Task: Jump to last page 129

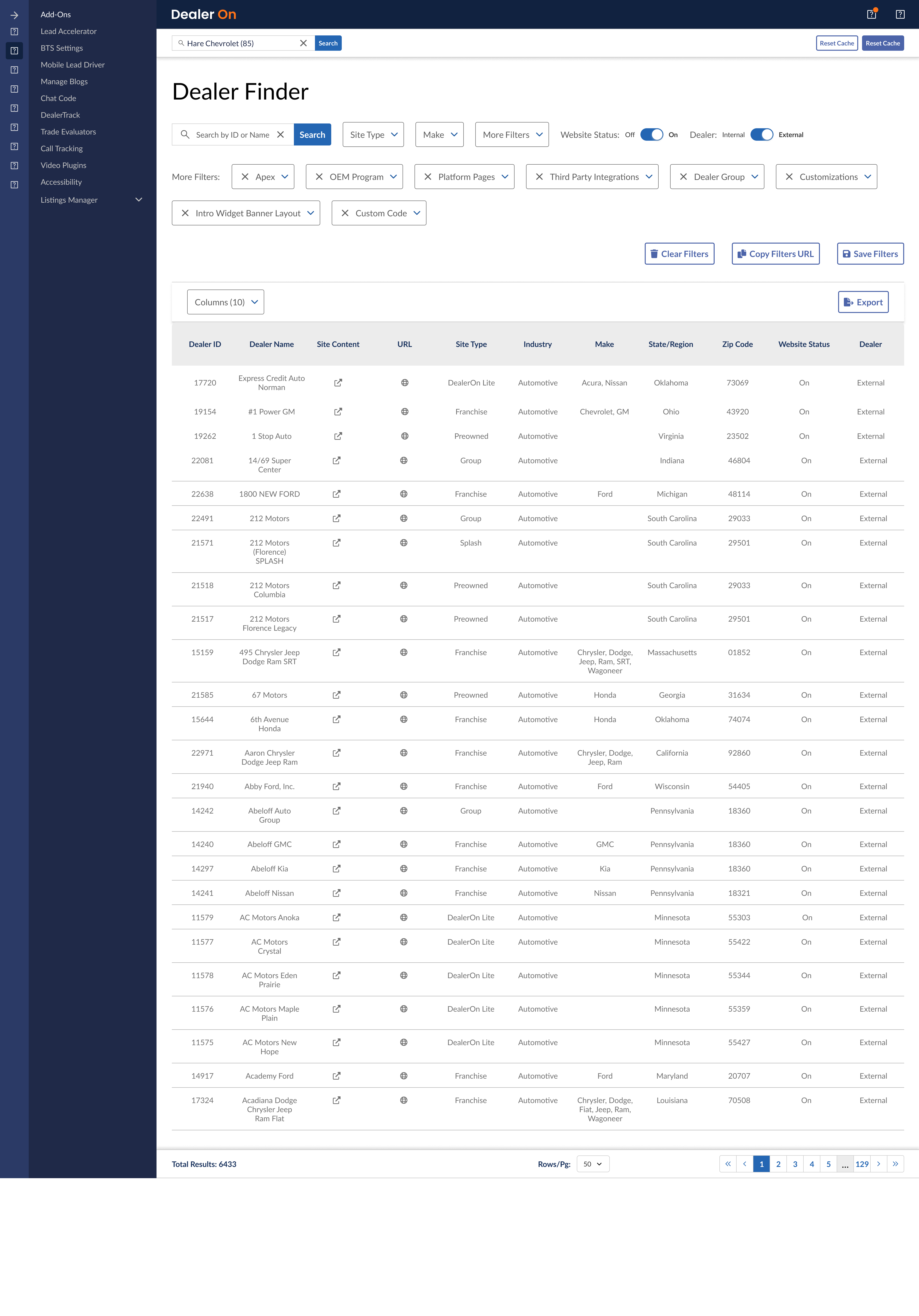Action: (862, 1164)
